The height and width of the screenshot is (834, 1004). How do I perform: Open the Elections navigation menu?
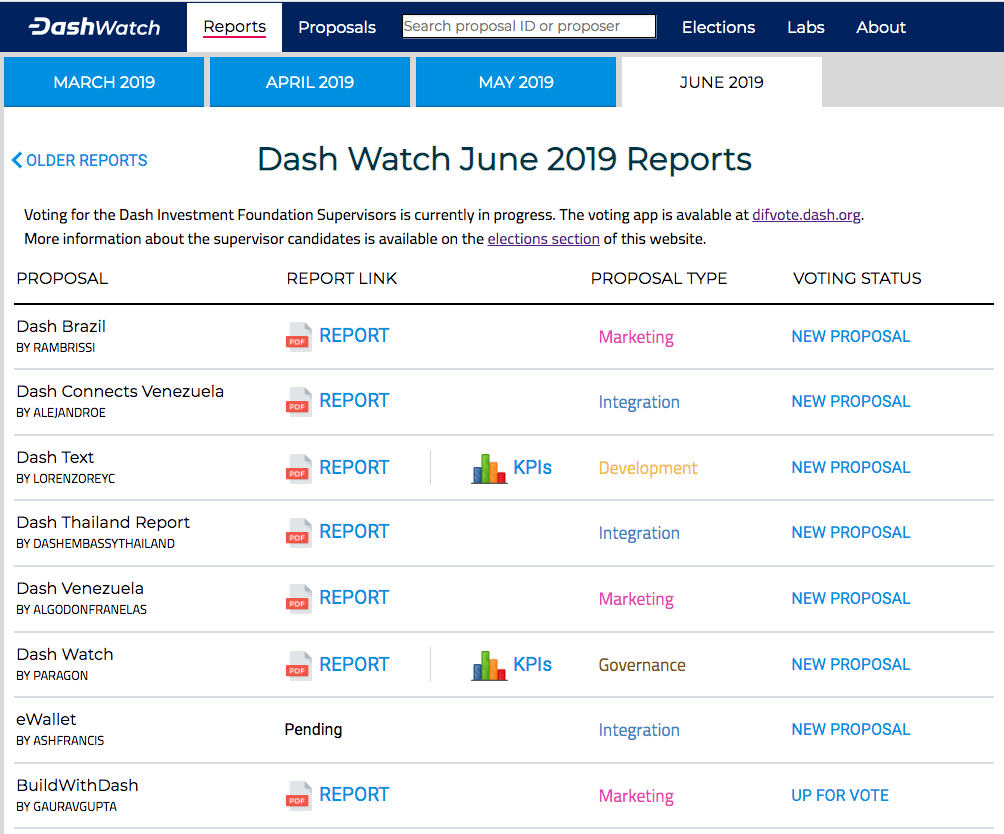pyautogui.click(x=718, y=27)
